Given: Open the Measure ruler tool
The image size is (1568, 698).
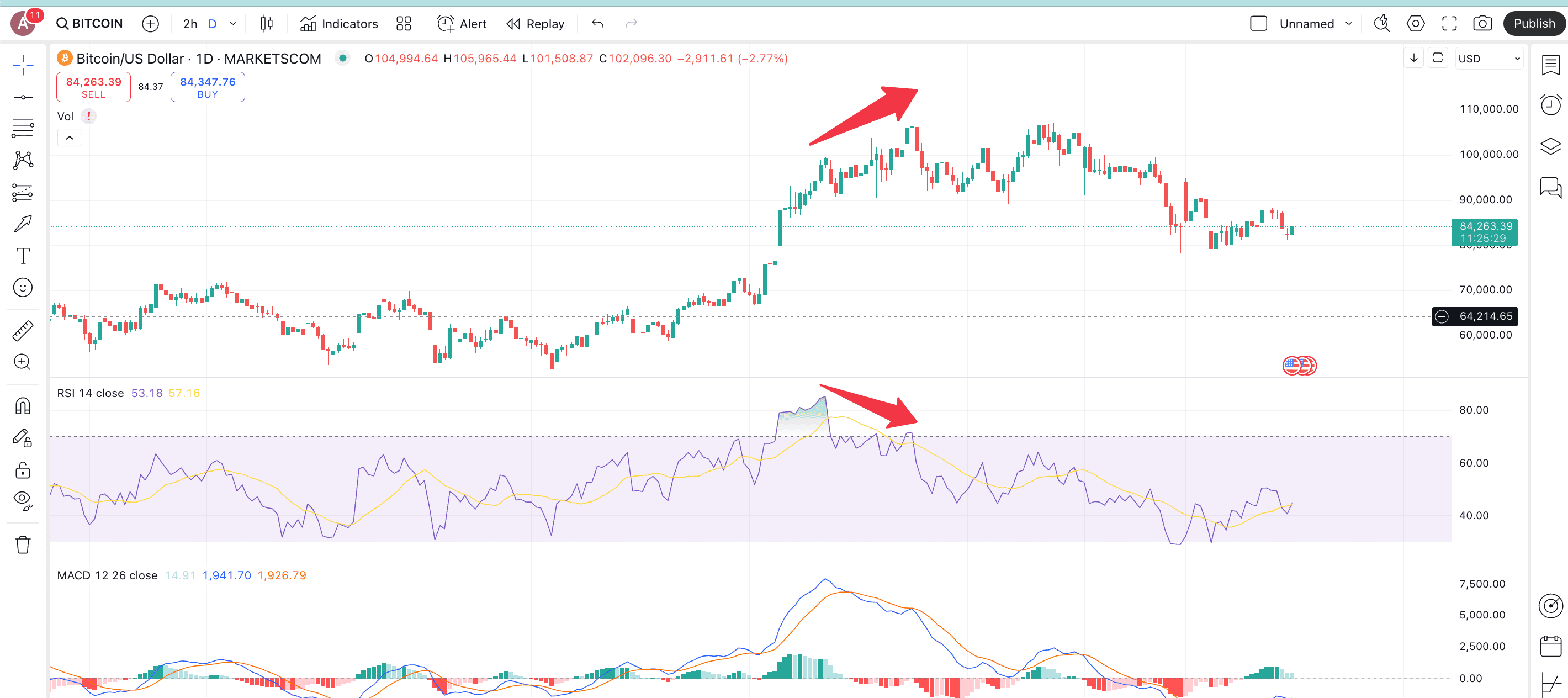Looking at the screenshot, I should 23,330.
